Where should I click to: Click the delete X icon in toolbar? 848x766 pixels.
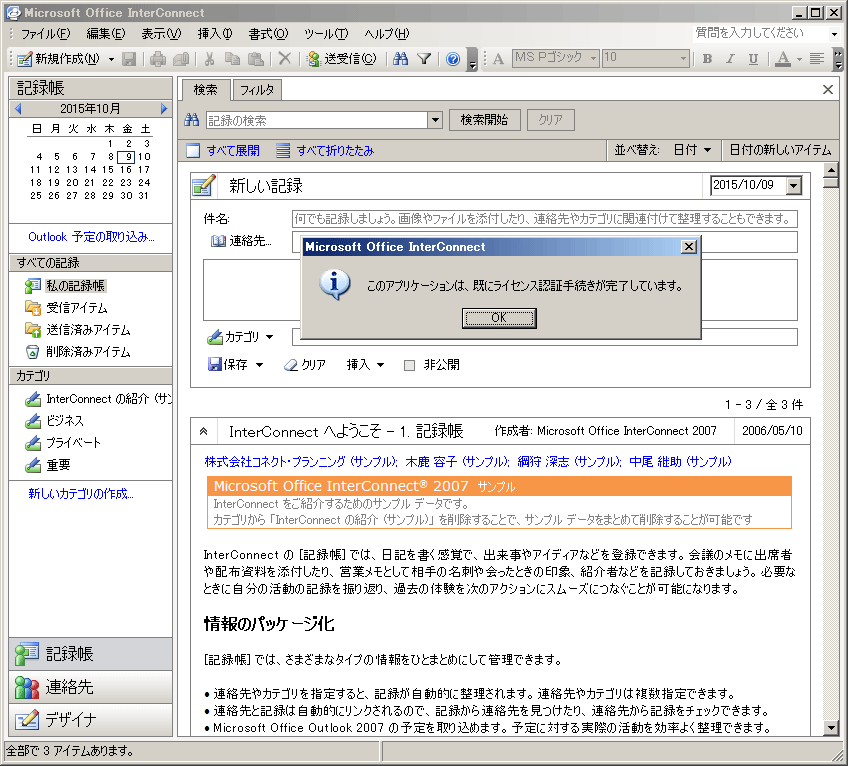click(x=284, y=58)
